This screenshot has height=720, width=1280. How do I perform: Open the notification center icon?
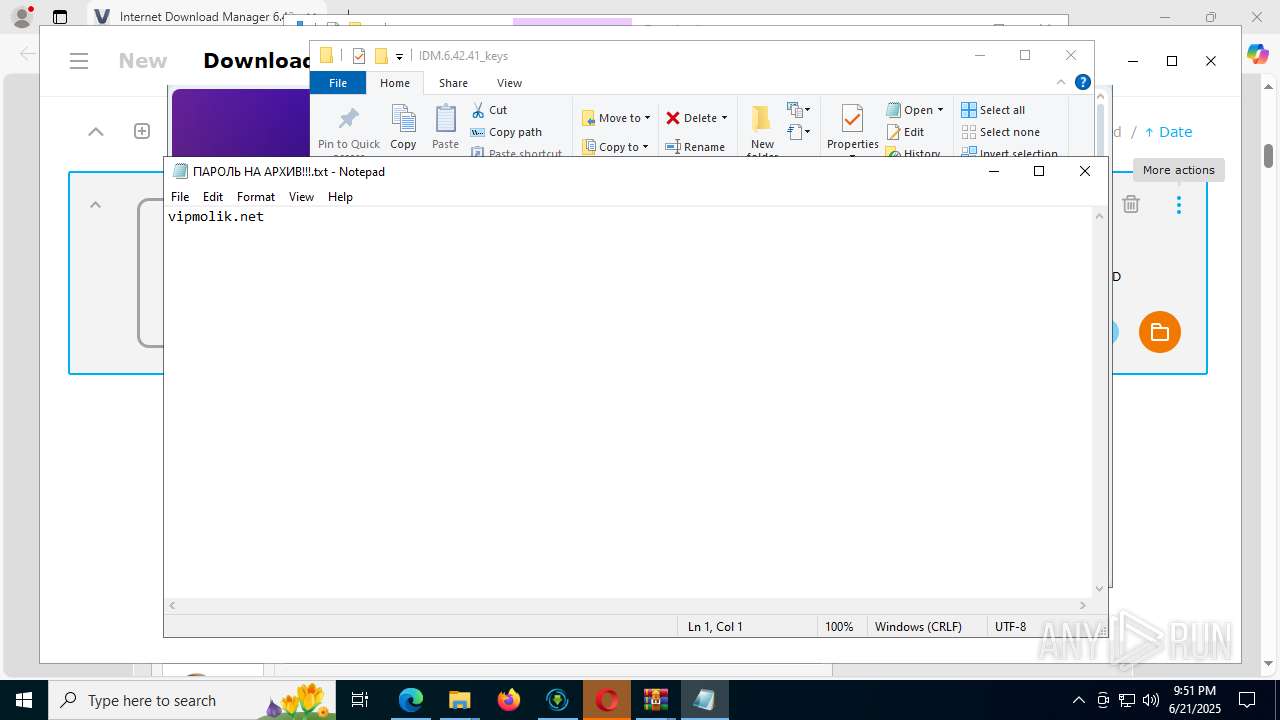click(x=1247, y=700)
